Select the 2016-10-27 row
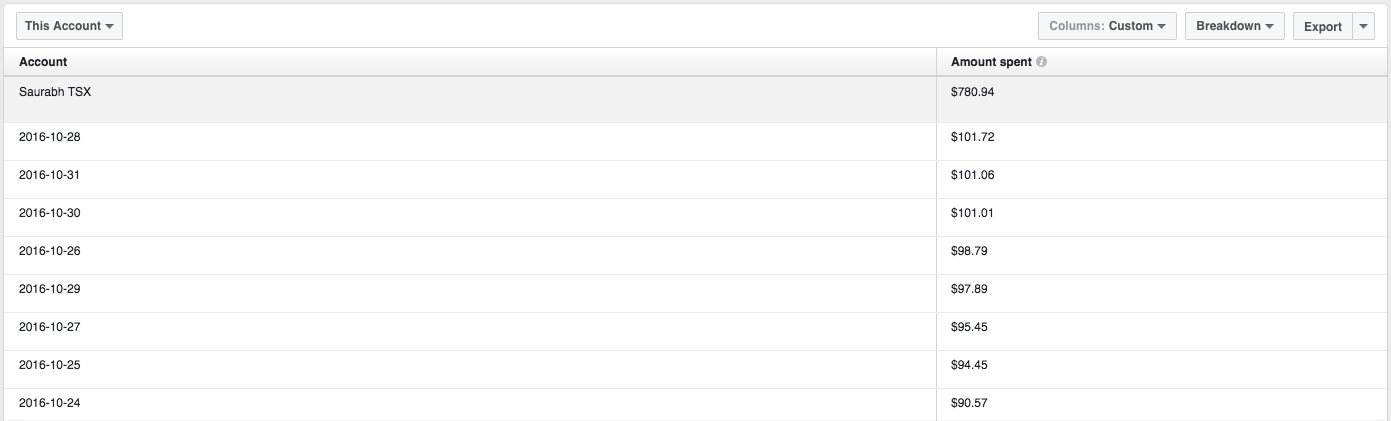 tap(695, 331)
